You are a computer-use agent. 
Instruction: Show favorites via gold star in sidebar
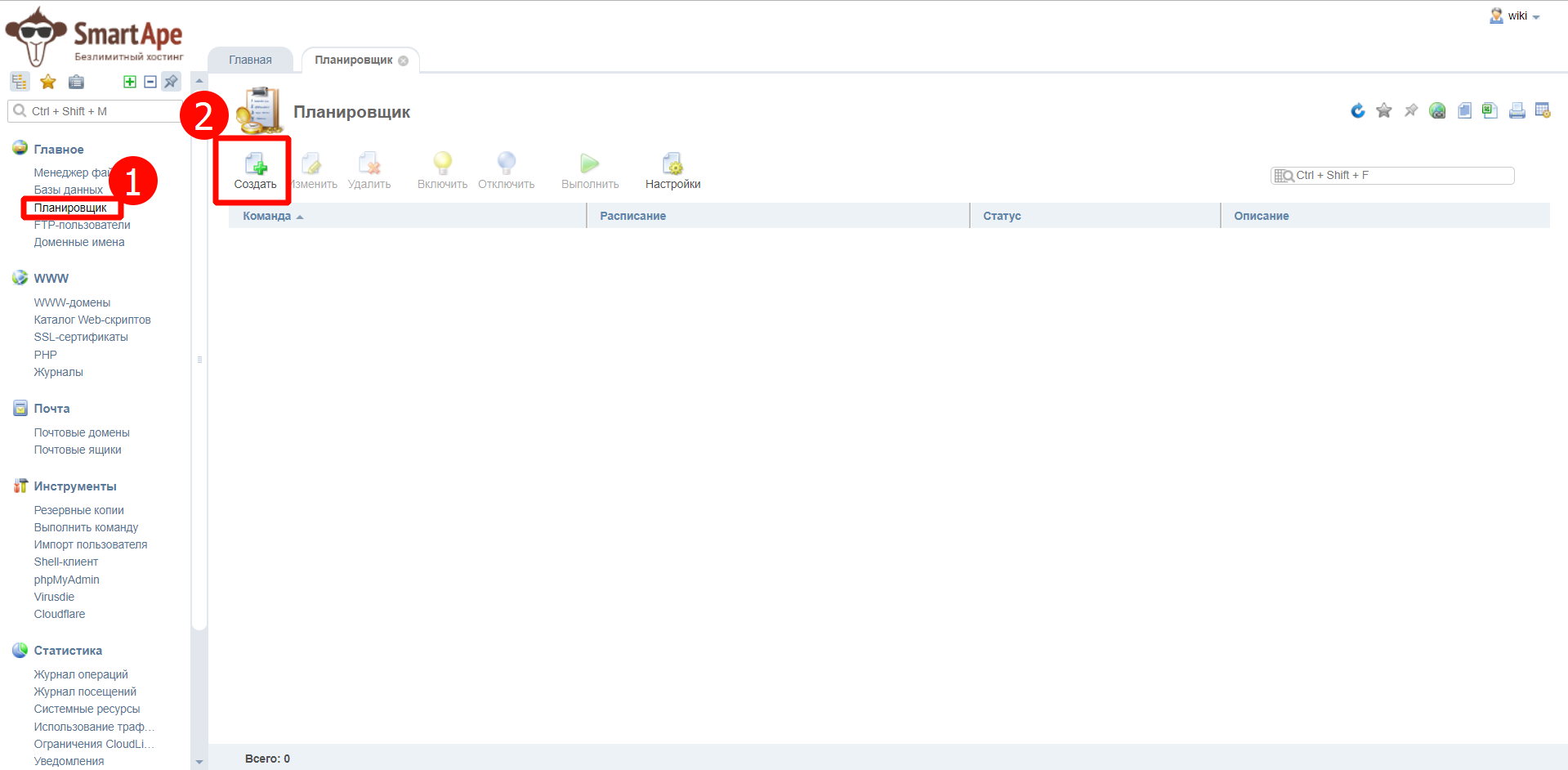(48, 82)
